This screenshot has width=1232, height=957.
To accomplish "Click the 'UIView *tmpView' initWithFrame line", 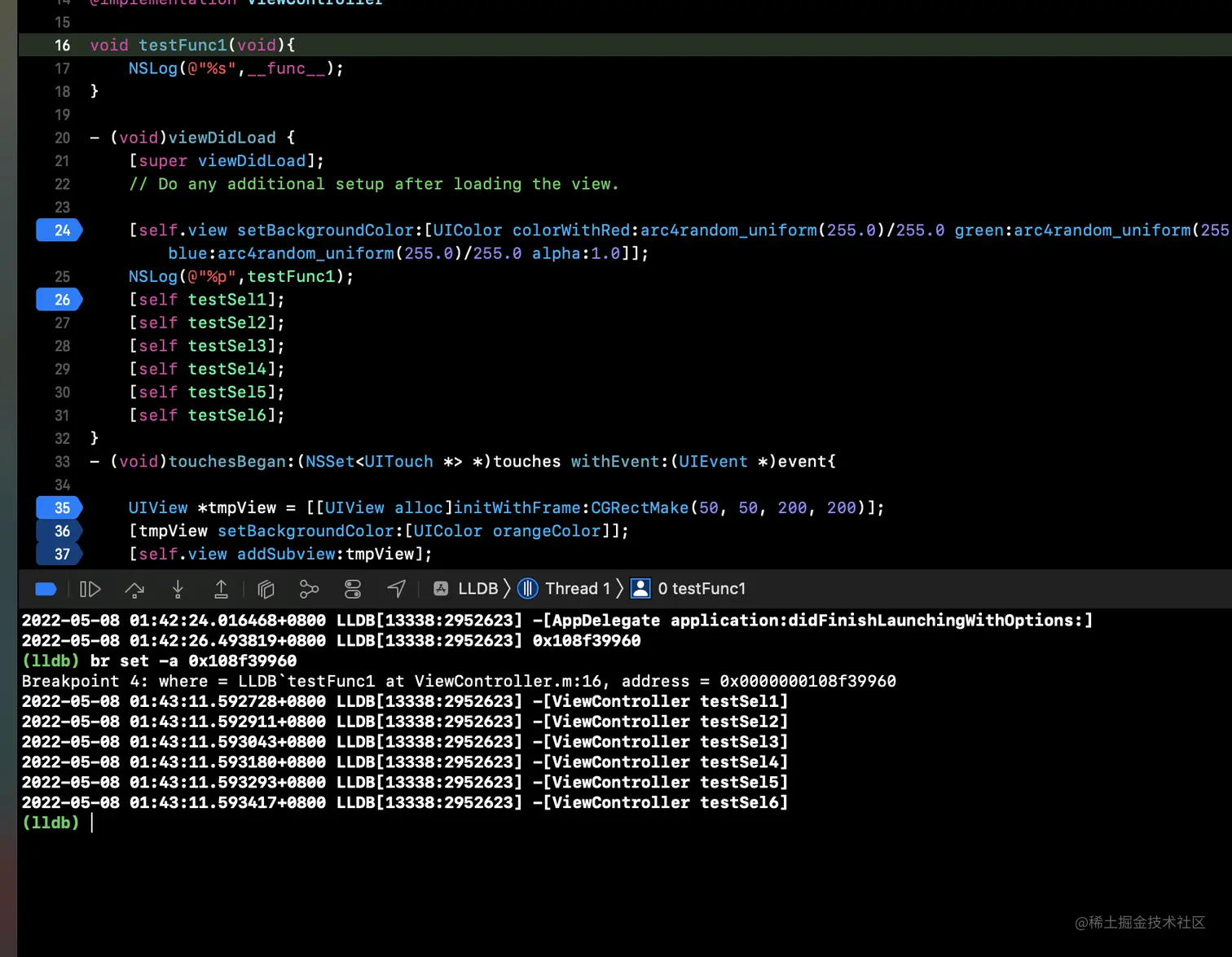I will (506, 508).
